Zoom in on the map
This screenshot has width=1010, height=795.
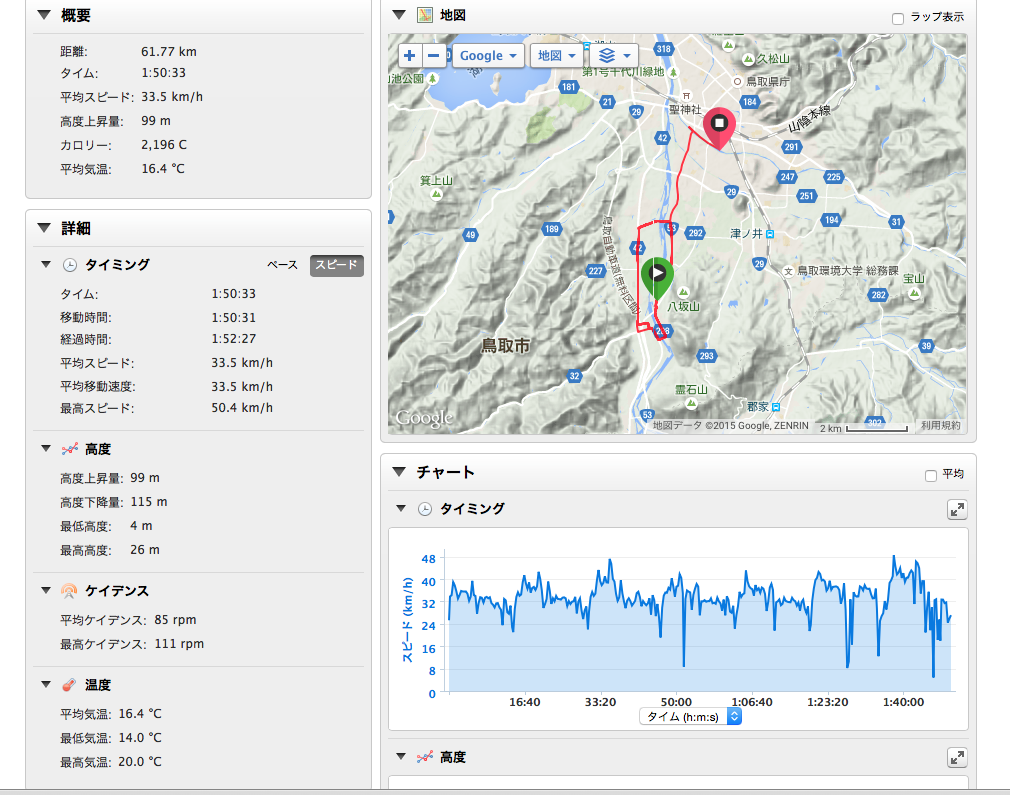click(410, 56)
